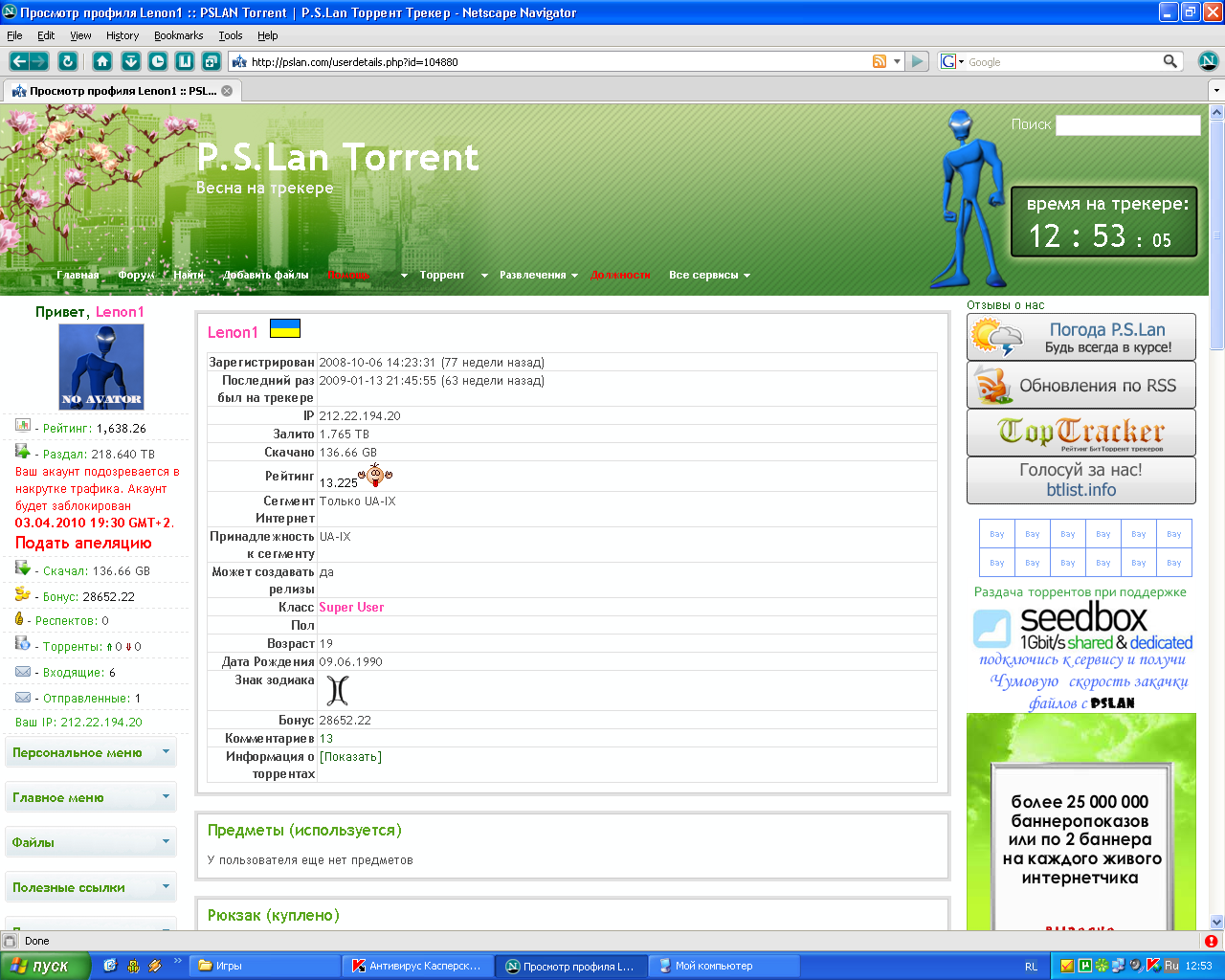Click into the Поиск site search field
This screenshot has height=980, width=1225.
pos(1128,125)
